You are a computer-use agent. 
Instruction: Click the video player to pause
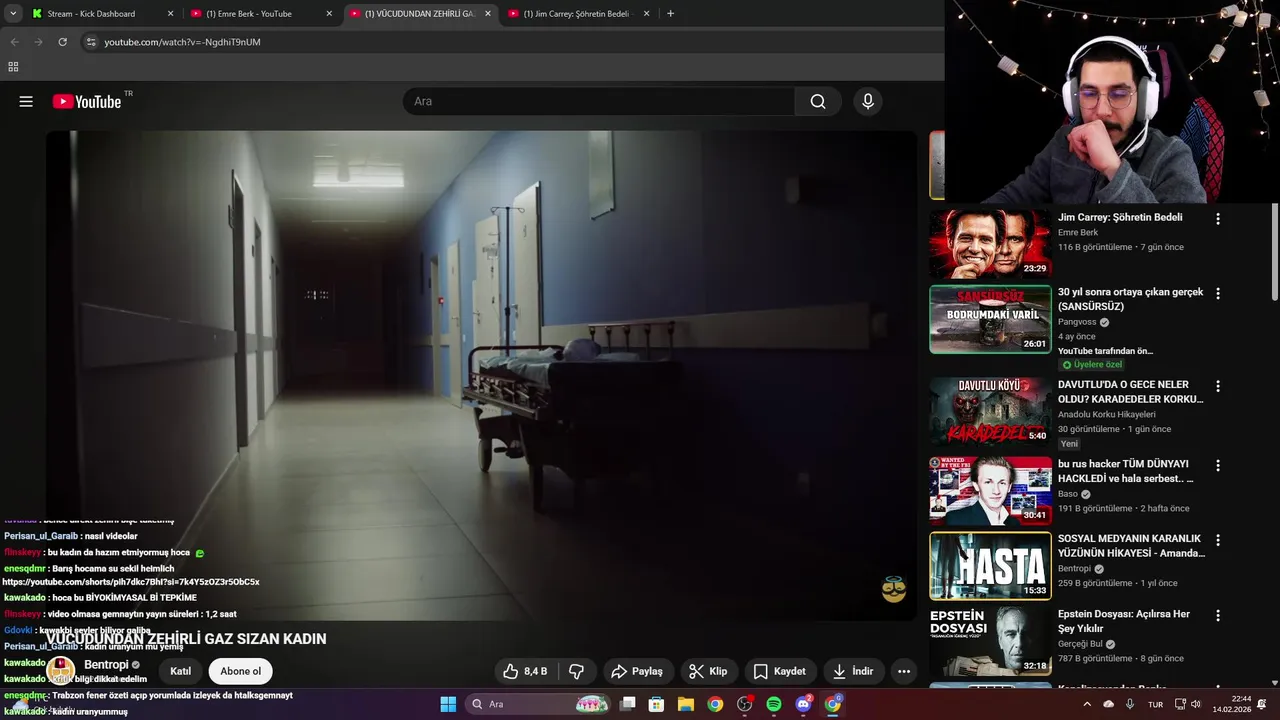click(481, 375)
